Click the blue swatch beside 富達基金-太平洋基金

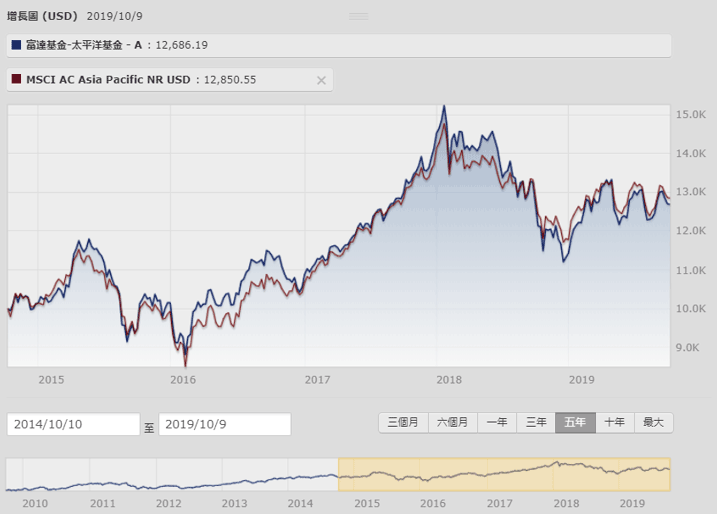pos(15,46)
